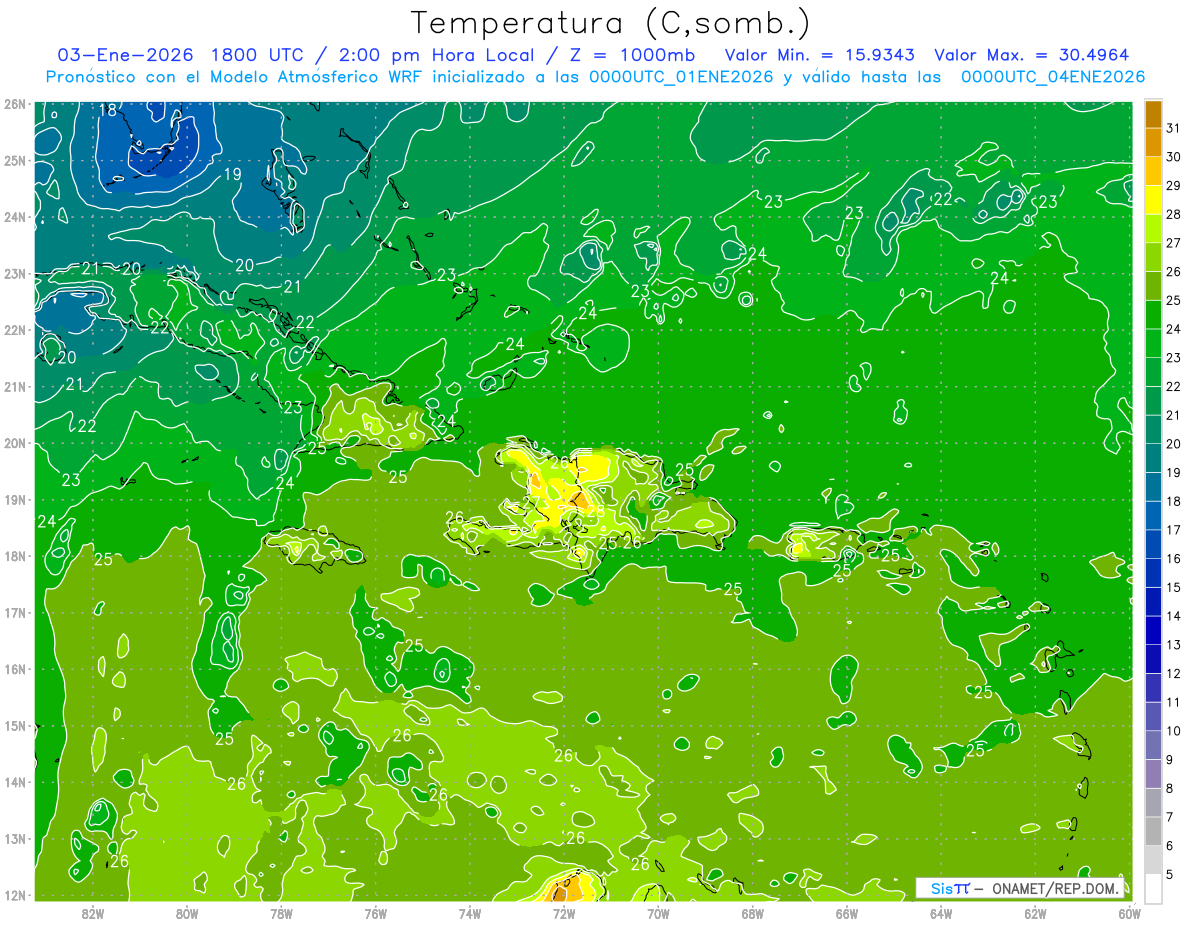This screenshot has height=927, width=1200.
Task: Click the chart title "Temperatura (C,somb.)"
Action: [610, 23]
